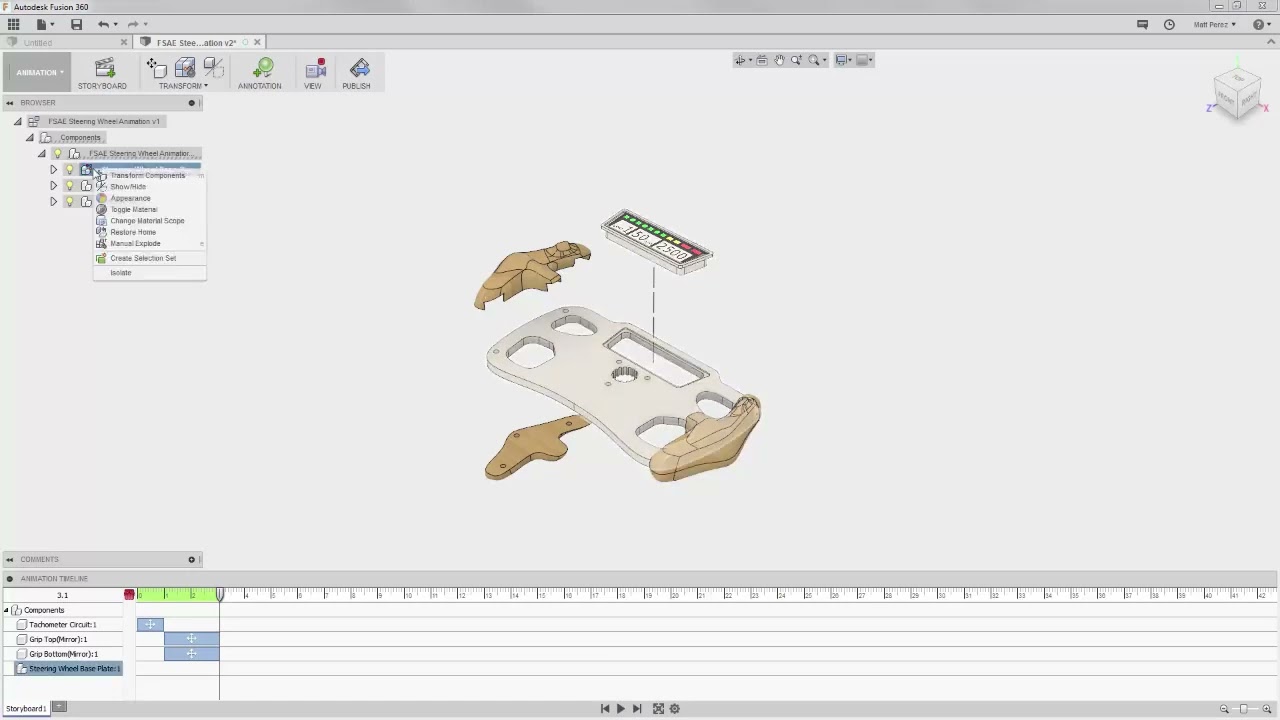Play the animation

coord(621,708)
